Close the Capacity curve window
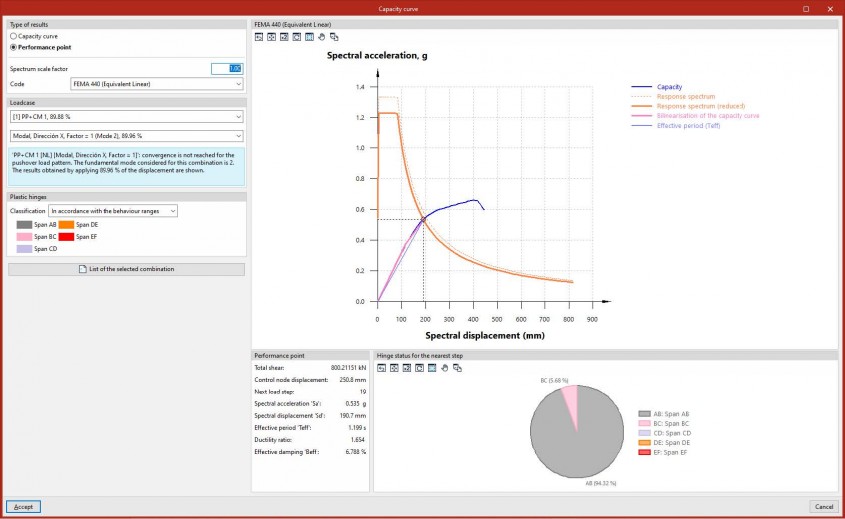The image size is (845, 519). point(830,9)
